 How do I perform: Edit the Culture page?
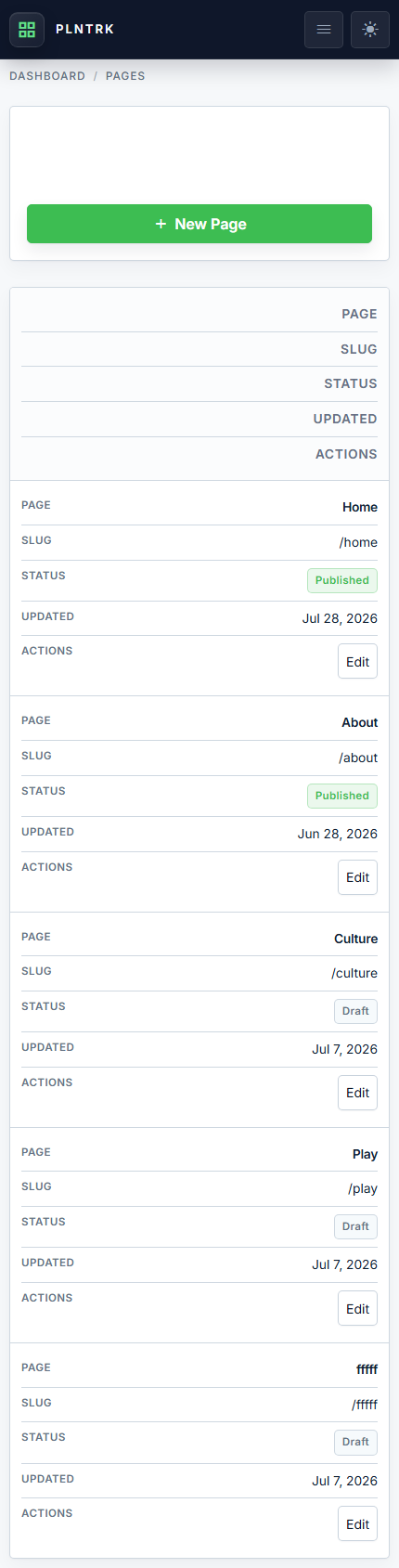[x=357, y=1093]
